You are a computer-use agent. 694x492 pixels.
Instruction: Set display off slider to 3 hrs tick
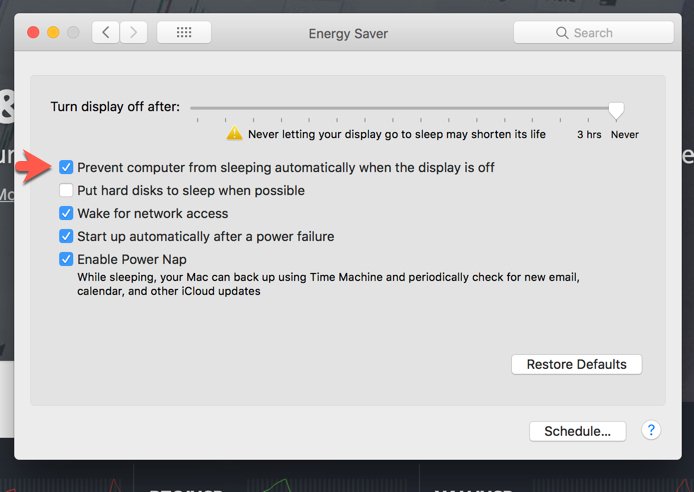[588, 120]
